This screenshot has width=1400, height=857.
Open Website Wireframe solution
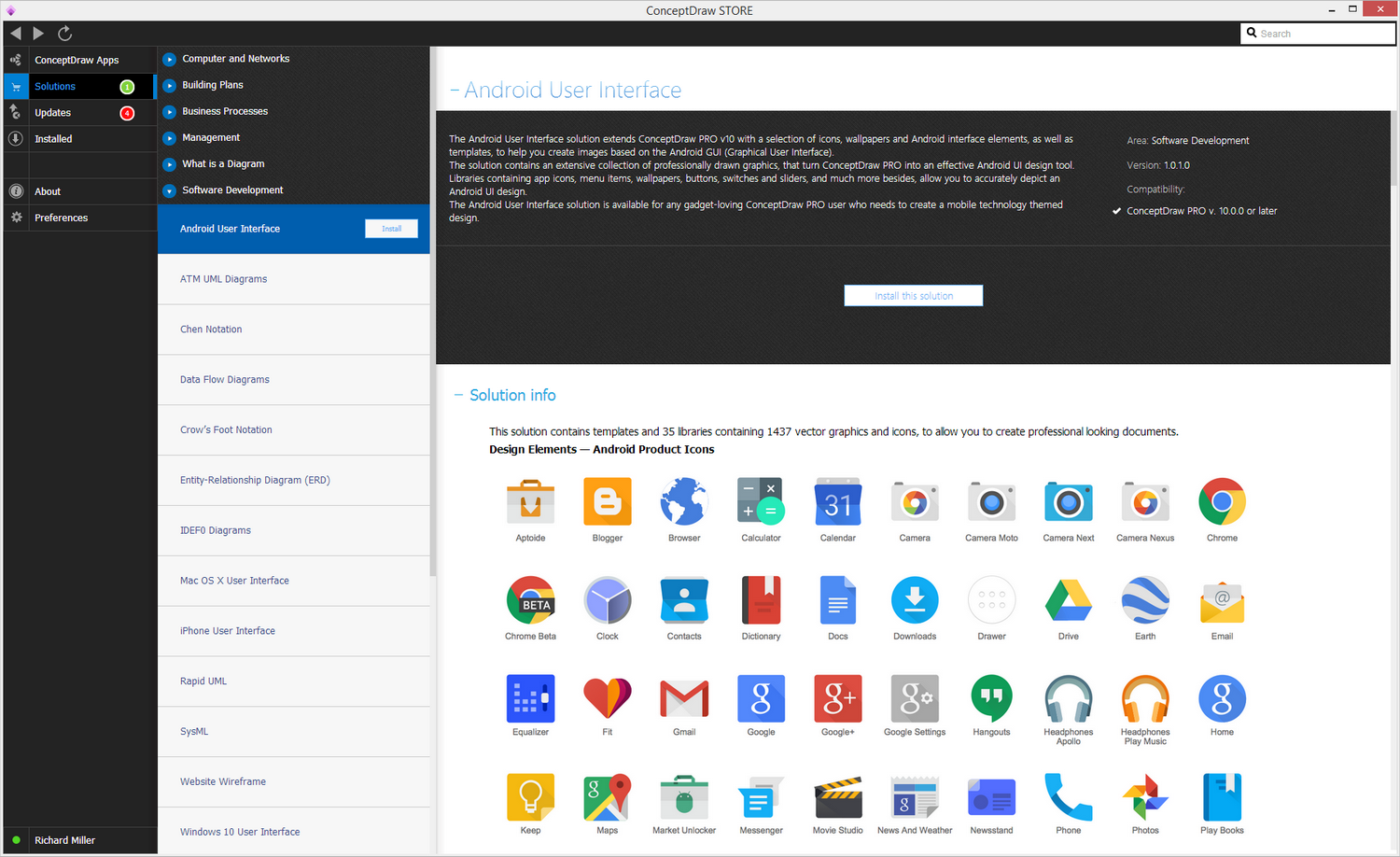click(x=293, y=781)
